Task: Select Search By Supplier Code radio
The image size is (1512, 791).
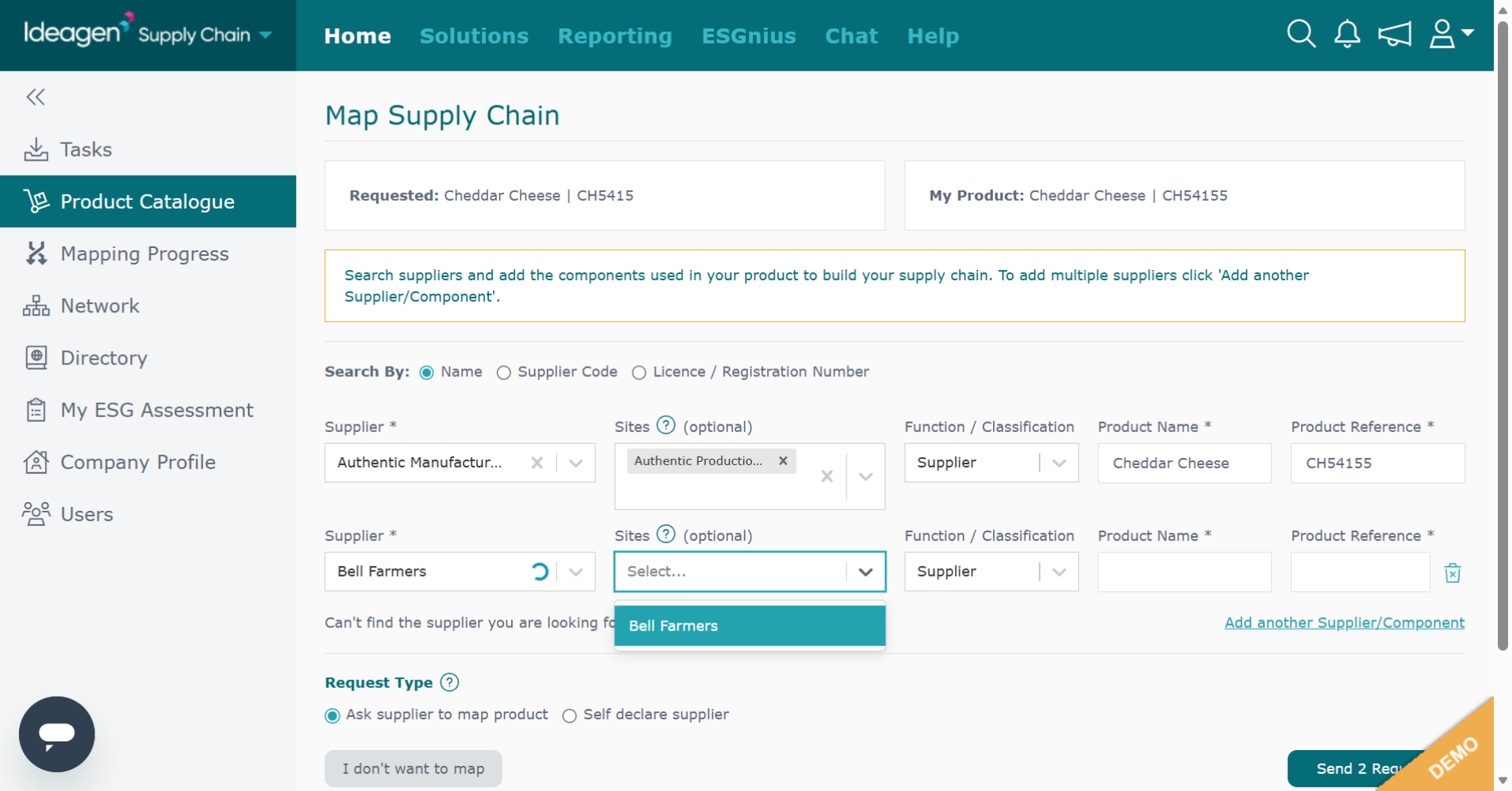Action: 504,372
